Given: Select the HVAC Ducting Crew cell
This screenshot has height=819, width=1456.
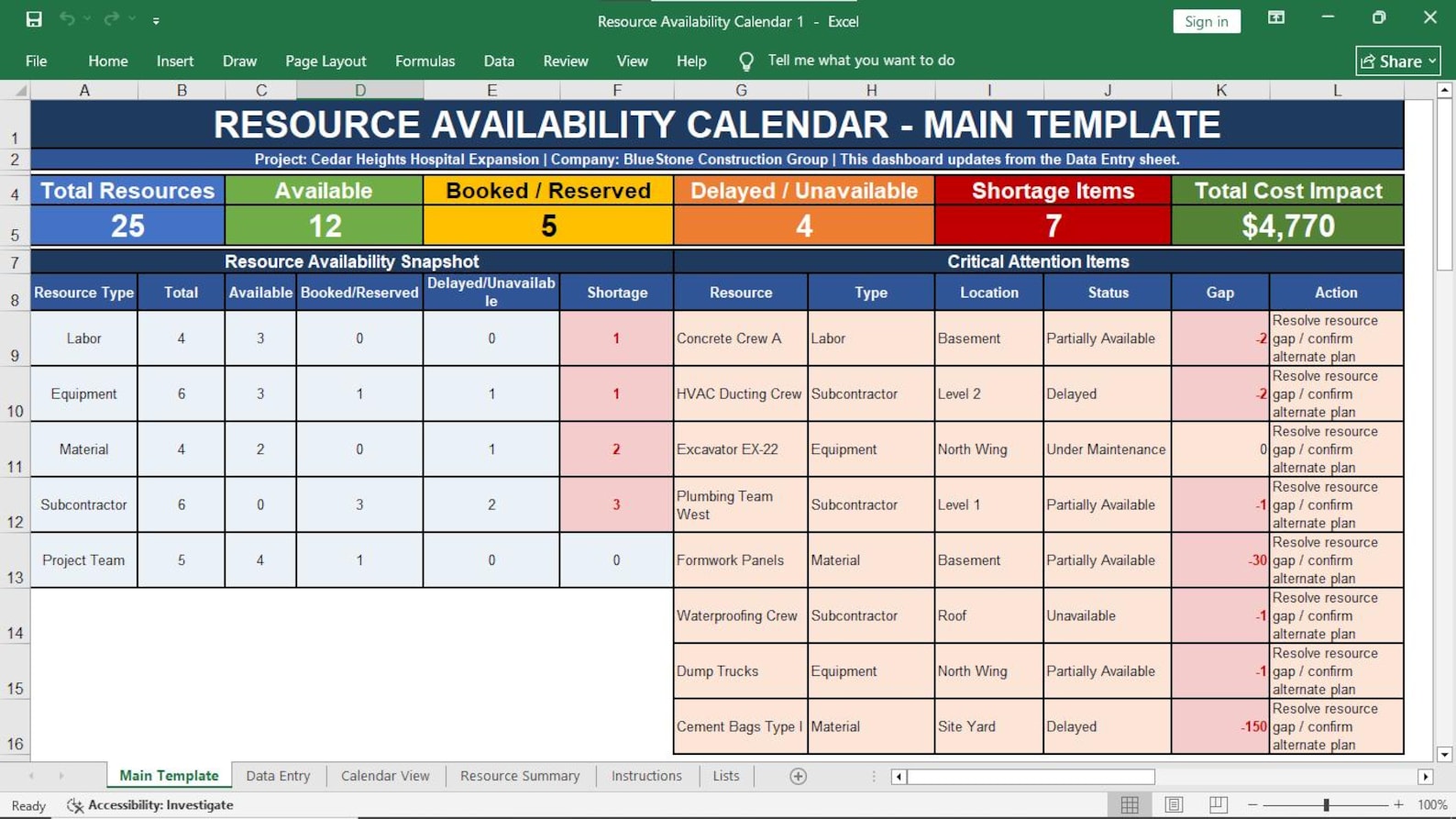Looking at the screenshot, I should tap(741, 393).
